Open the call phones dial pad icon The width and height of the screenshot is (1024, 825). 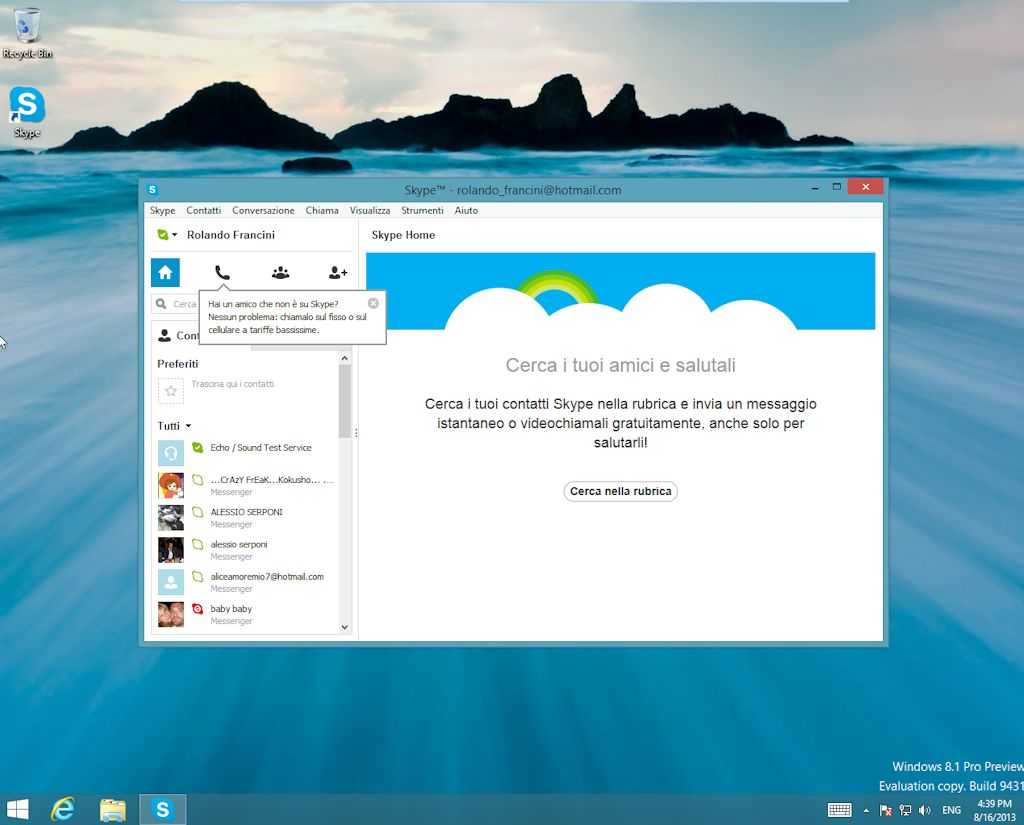223,272
